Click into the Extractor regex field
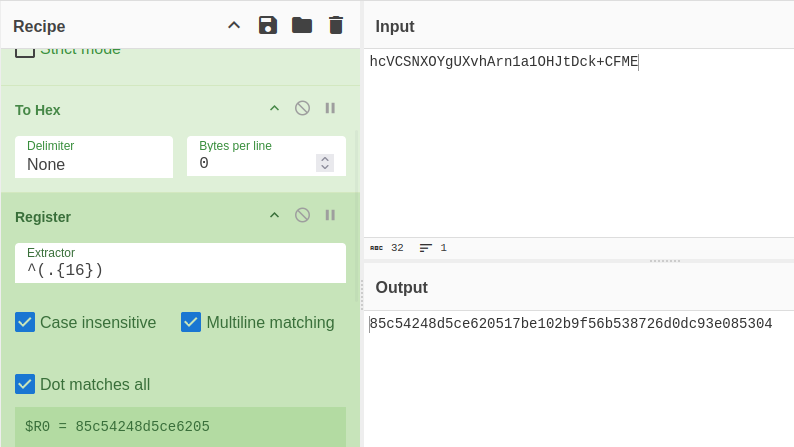794x447 pixels. [x=180, y=263]
